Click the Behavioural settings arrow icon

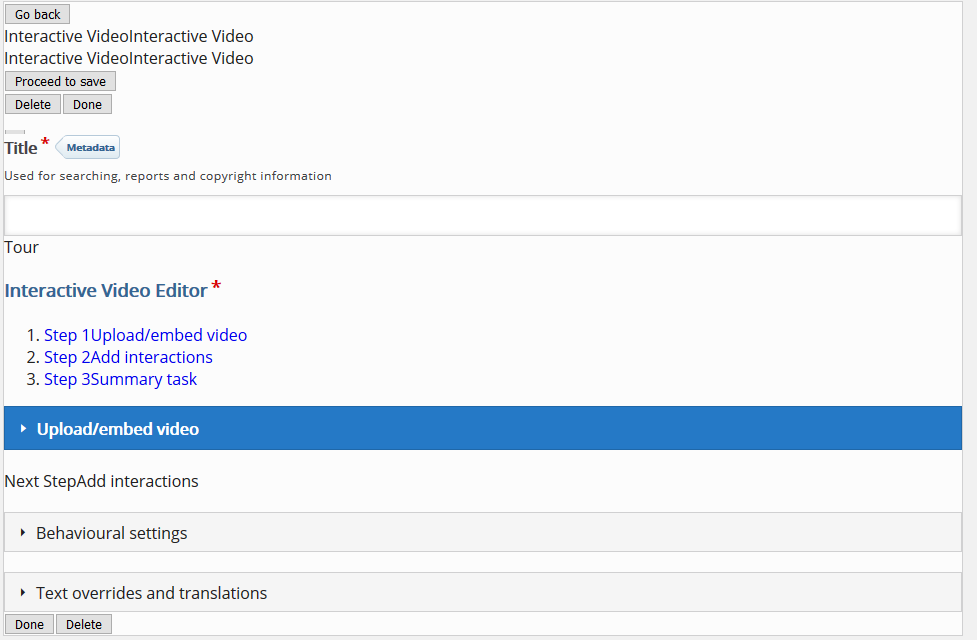coord(23,533)
